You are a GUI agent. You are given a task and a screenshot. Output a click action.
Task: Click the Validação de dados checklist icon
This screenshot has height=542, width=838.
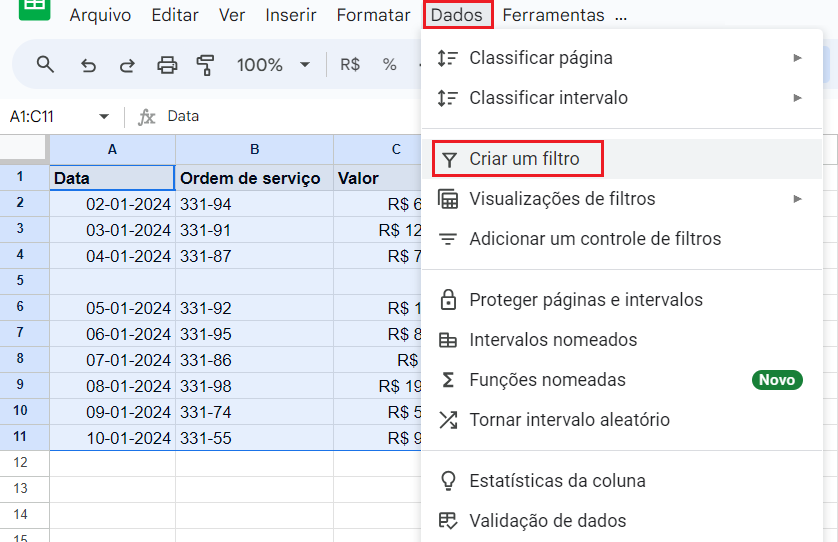point(448,521)
